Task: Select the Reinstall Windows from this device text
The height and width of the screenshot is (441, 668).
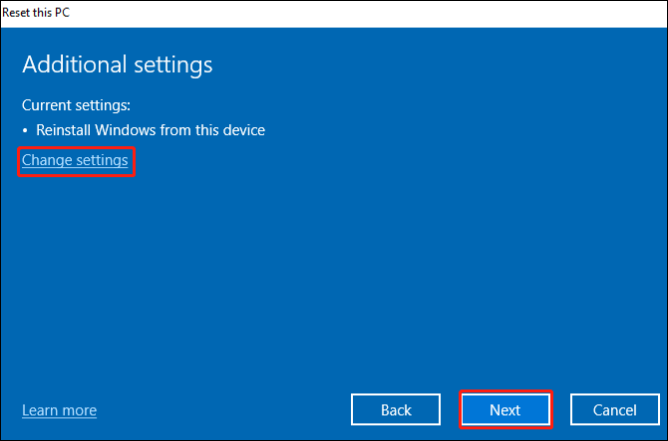Action: point(150,130)
